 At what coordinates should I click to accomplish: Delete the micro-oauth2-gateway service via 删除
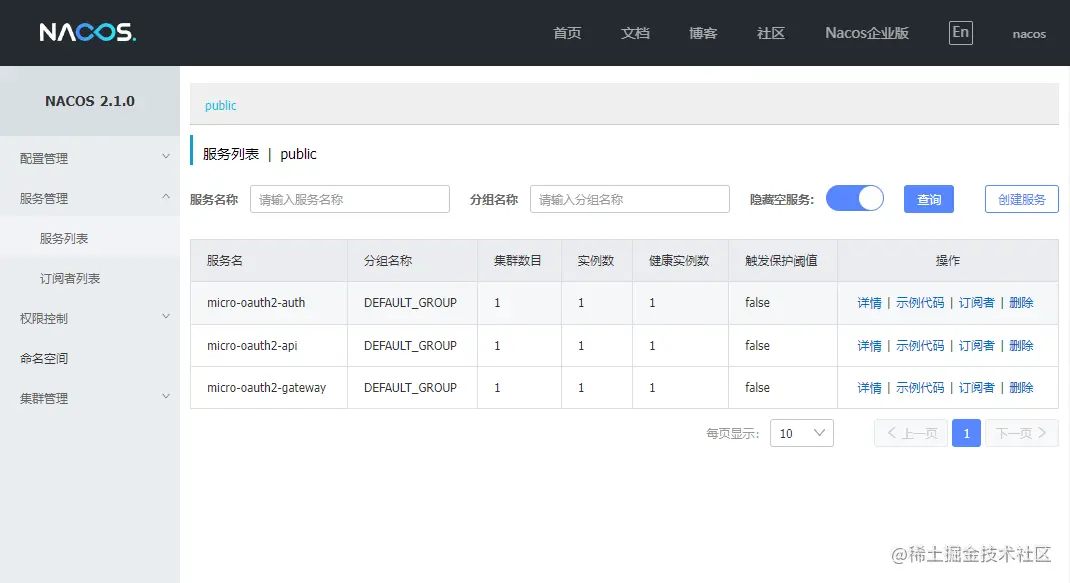pyautogui.click(x=1020, y=388)
